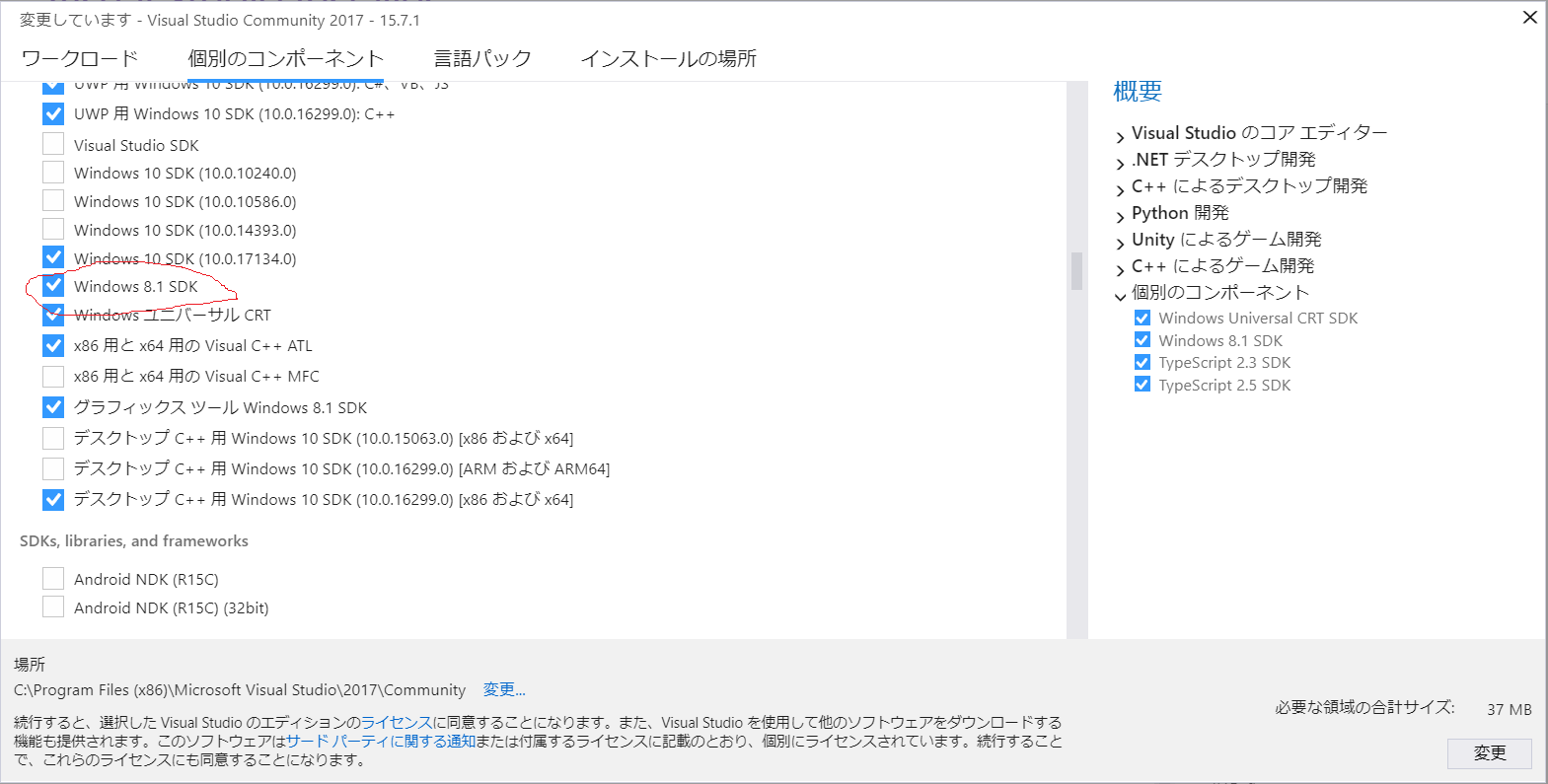This screenshot has height=784, width=1548.
Task: Check Android NDK (R15C) (32bit)
Action: (x=53, y=606)
